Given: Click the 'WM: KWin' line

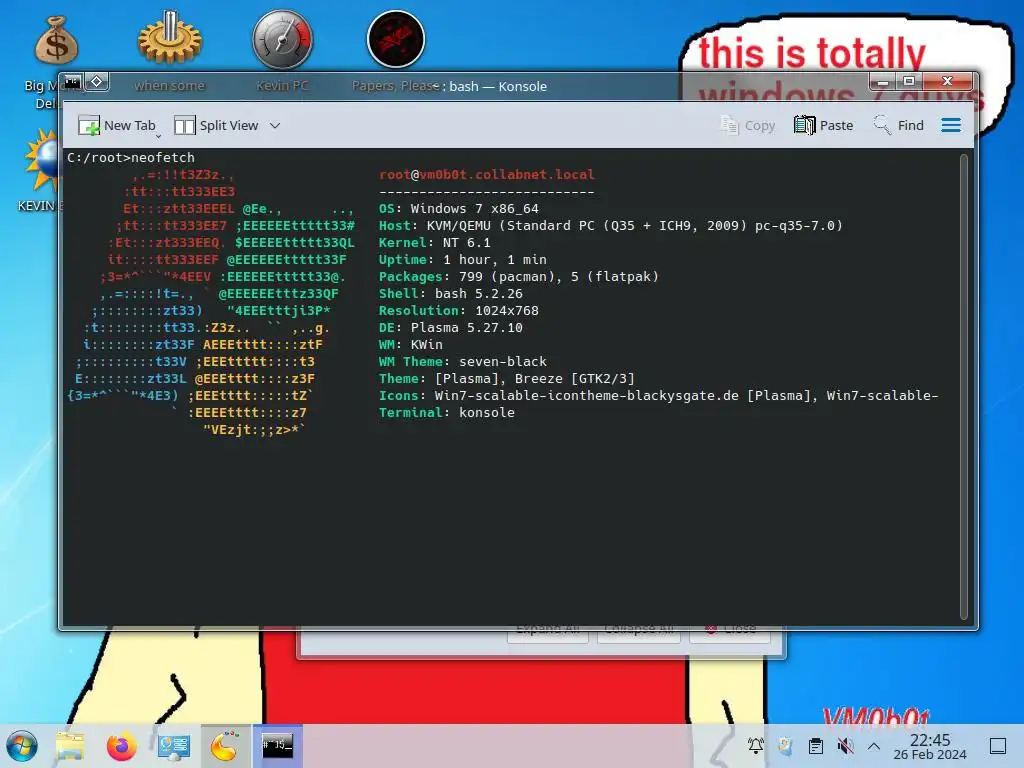Looking at the screenshot, I should pos(411,344).
